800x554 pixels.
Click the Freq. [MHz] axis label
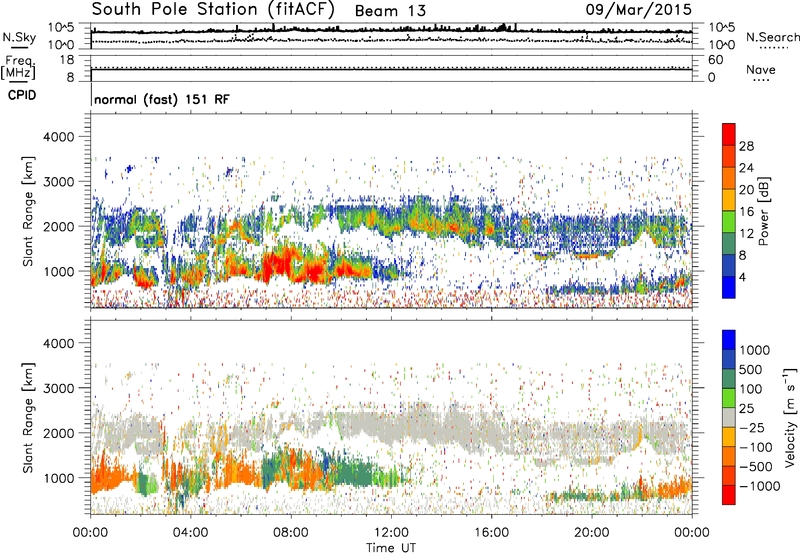coord(18,68)
